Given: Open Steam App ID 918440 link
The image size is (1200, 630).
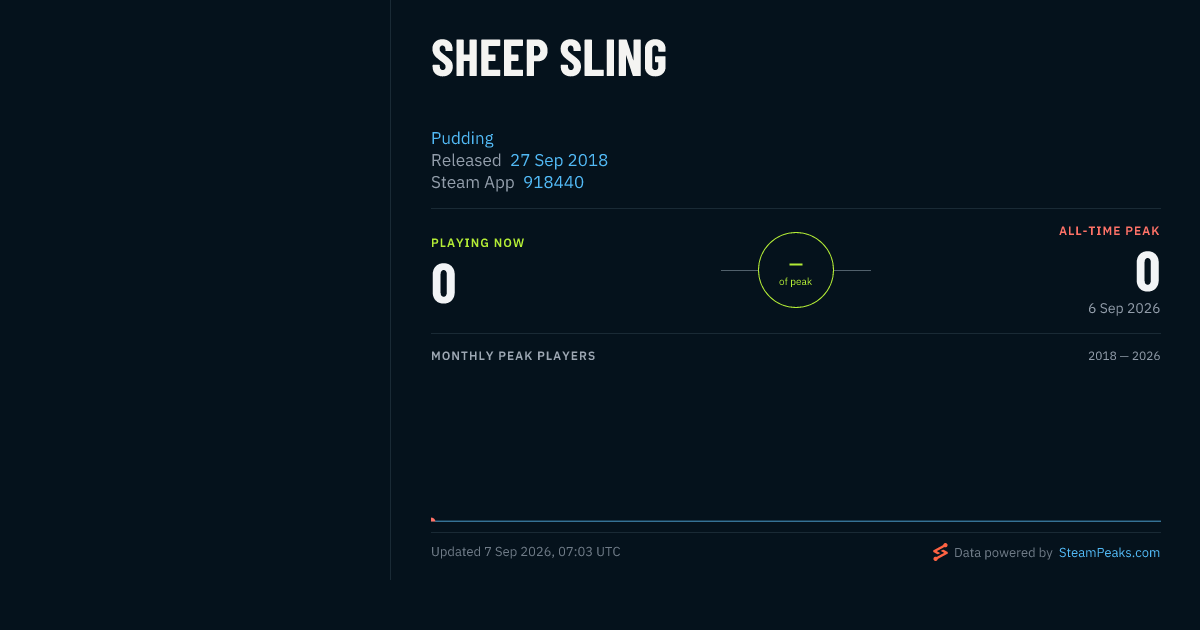Looking at the screenshot, I should pyautogui.click(x=553, y=182).
